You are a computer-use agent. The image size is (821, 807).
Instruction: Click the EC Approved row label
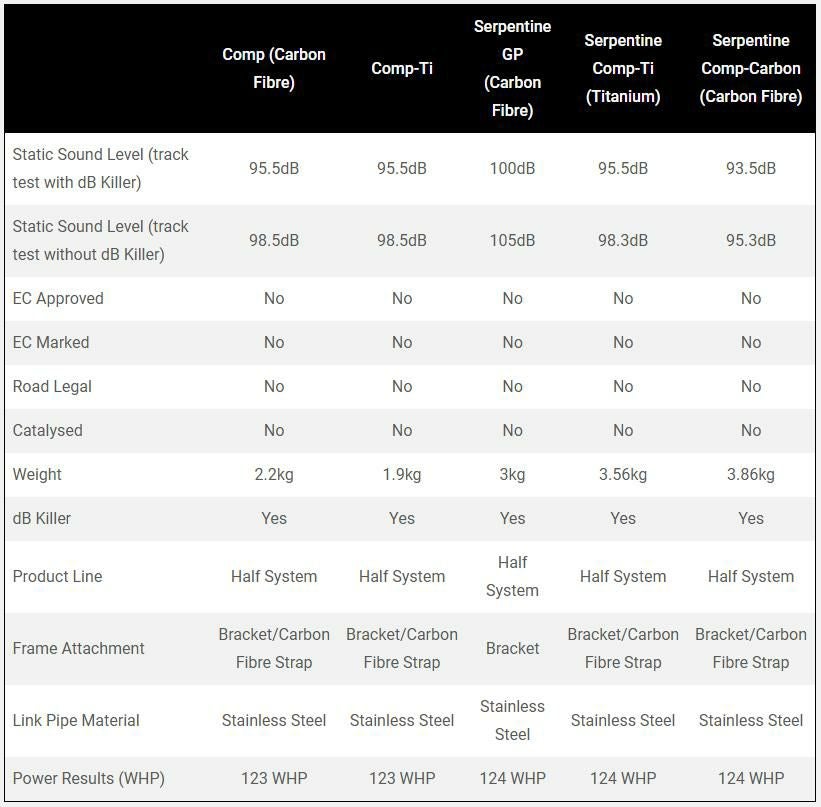point(58,298)
